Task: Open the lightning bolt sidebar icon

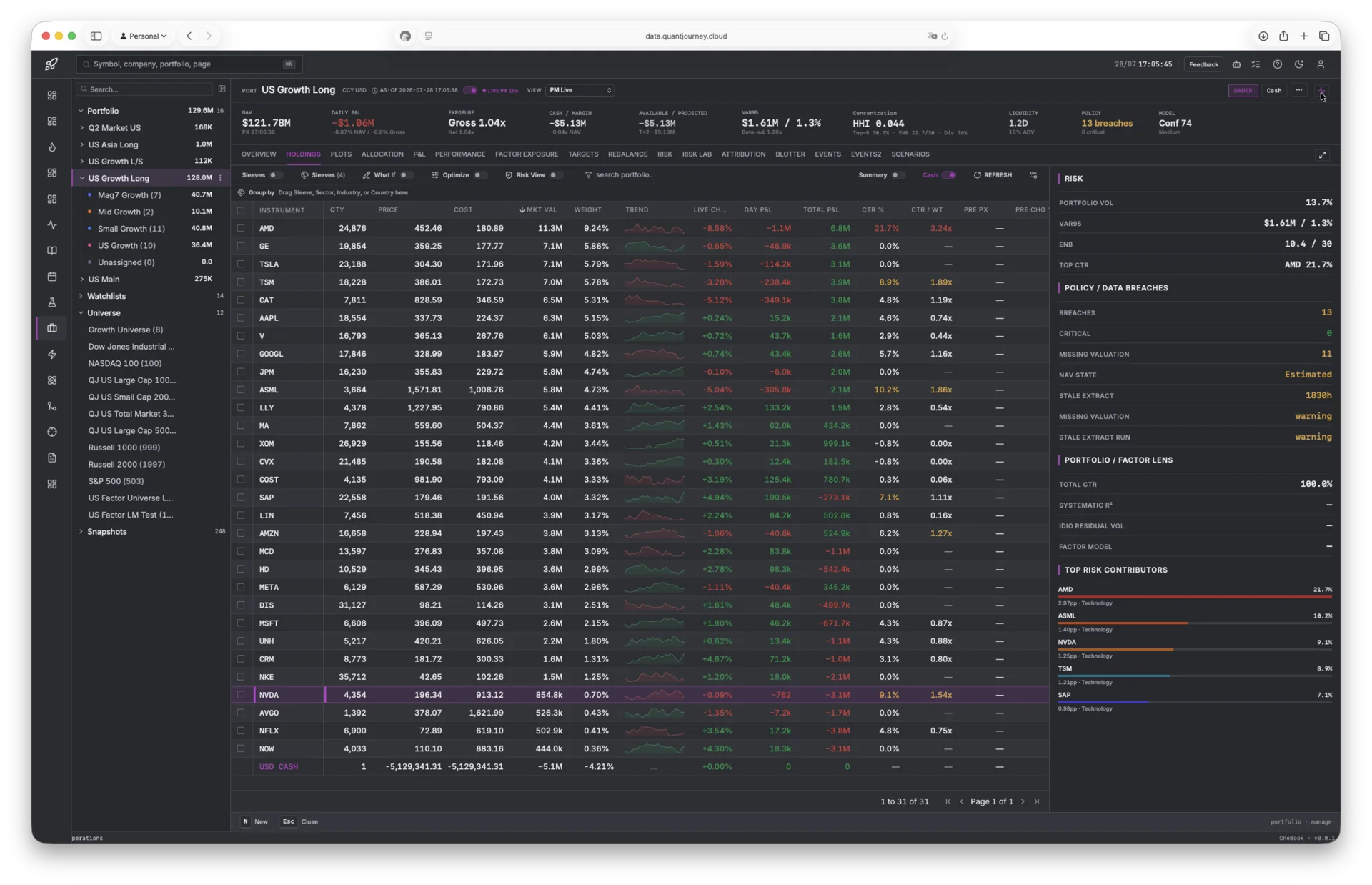Action: 52,355
